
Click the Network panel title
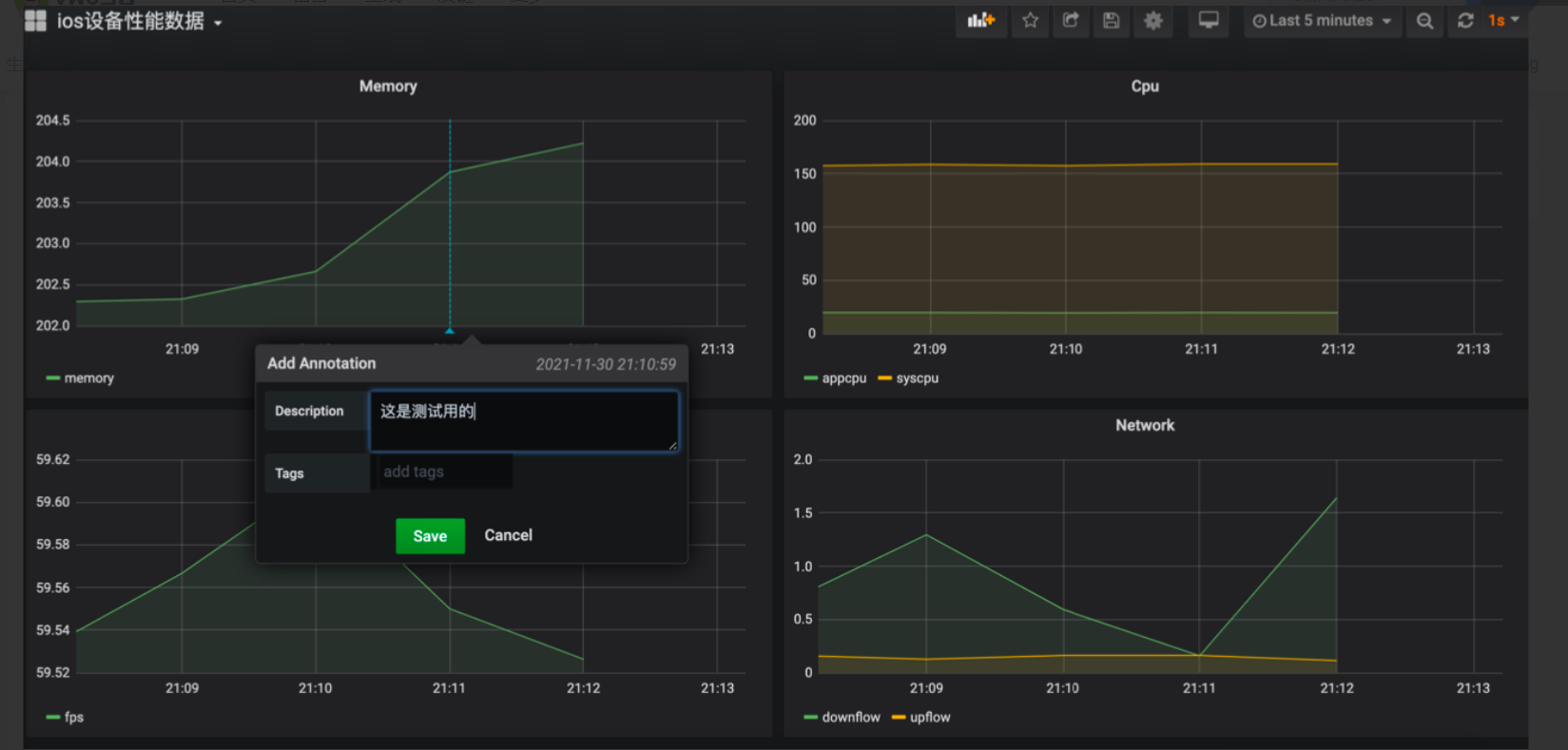1145,426
